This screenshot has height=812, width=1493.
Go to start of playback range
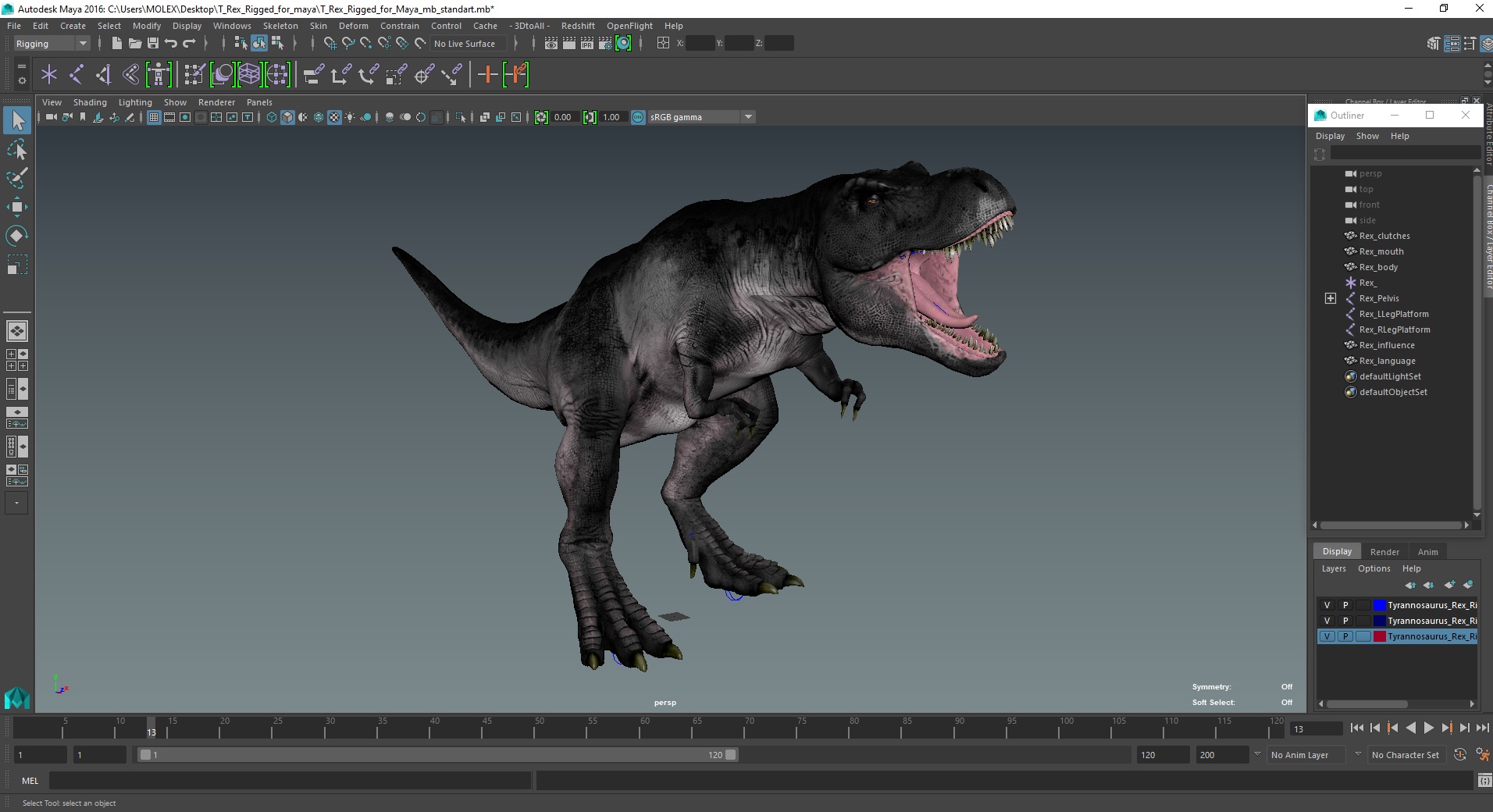click(1356, 728)
